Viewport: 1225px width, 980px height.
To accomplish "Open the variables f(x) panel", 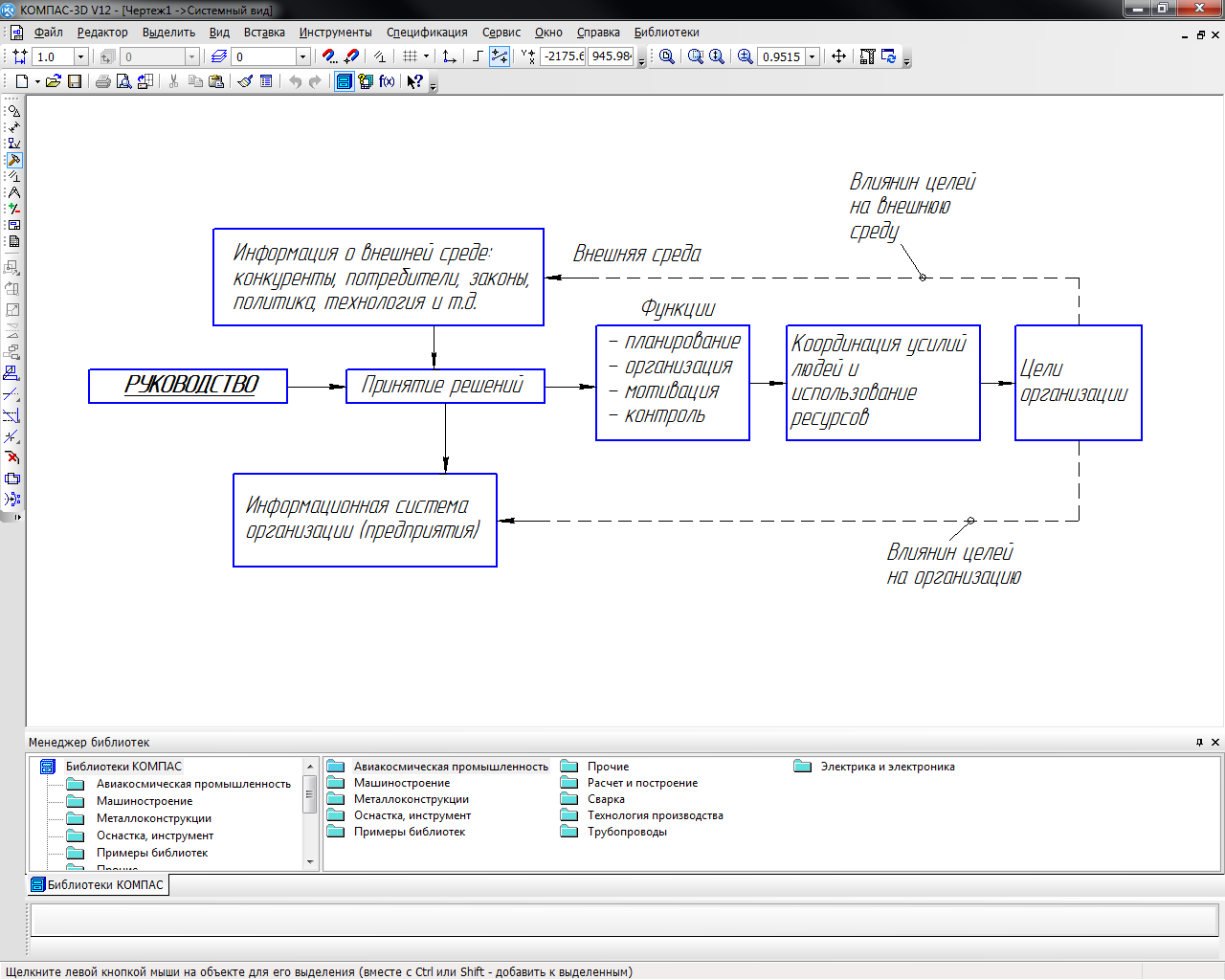I will coord(387,81).
